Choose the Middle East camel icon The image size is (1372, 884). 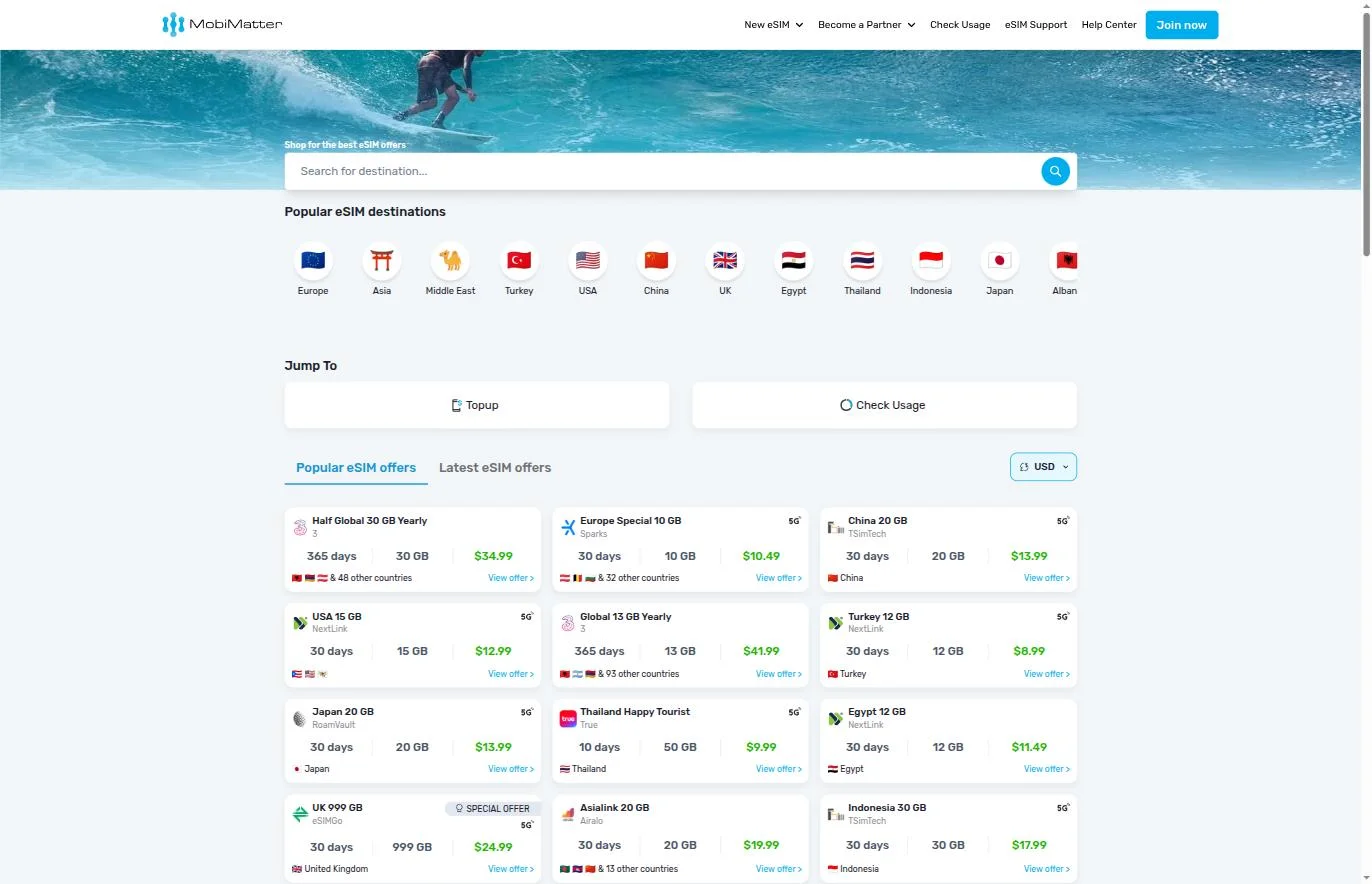451,261
